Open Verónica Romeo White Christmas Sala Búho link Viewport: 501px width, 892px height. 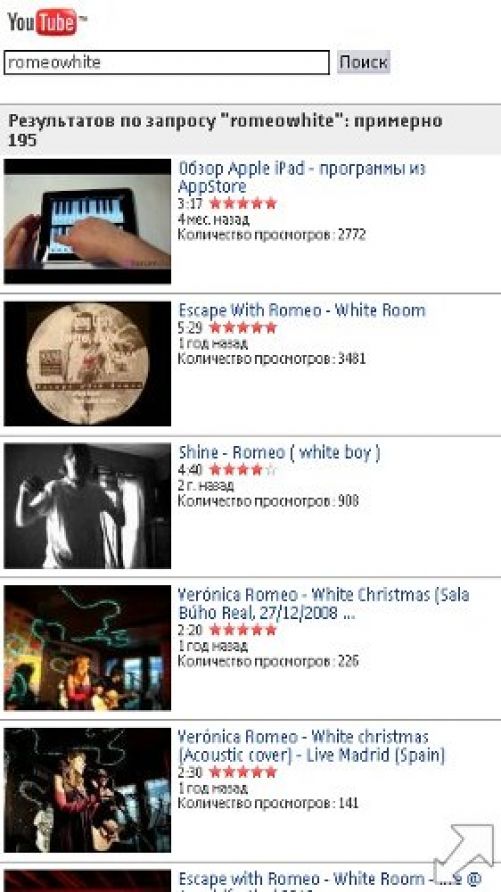click(x=324, y=604)
